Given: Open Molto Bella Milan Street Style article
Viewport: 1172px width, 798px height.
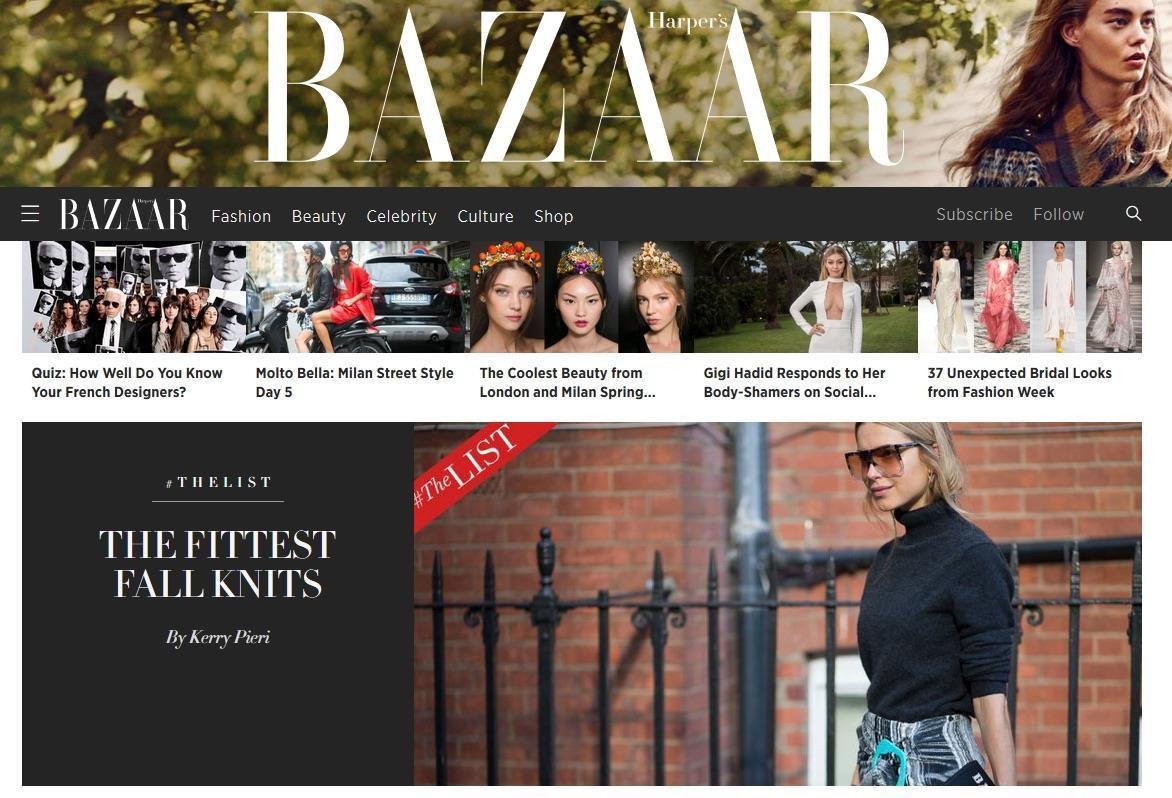Looking at the screenshot, I should tap(354, 383).
